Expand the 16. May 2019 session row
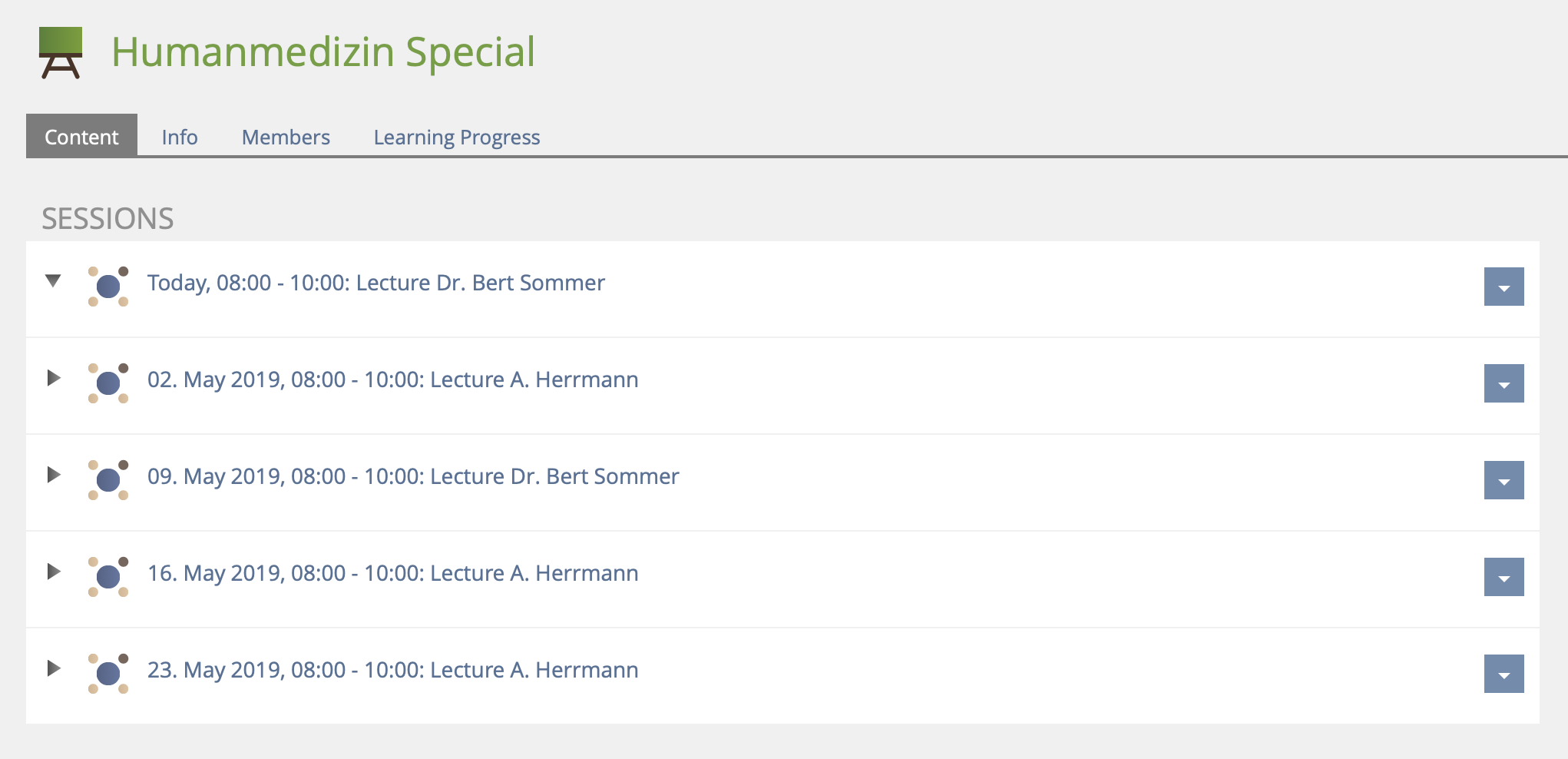 [53, 572]
